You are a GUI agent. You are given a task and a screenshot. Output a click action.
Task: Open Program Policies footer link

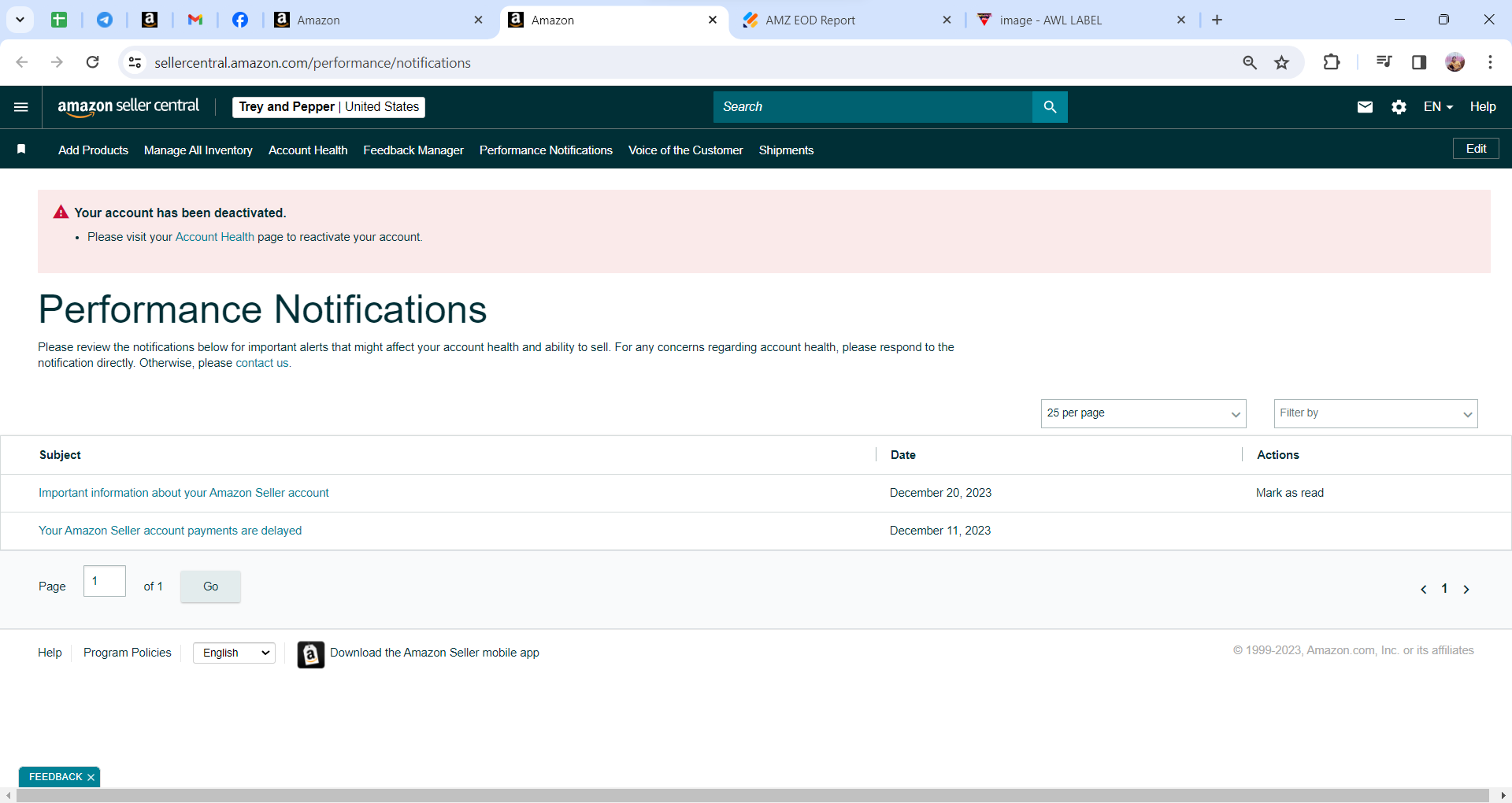coord(128,653)
